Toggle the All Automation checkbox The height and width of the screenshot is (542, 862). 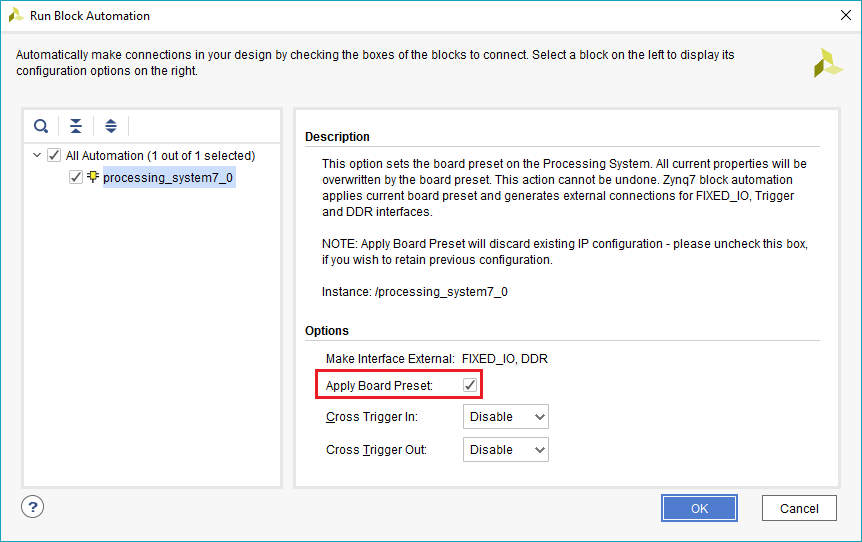coord(54,155)
